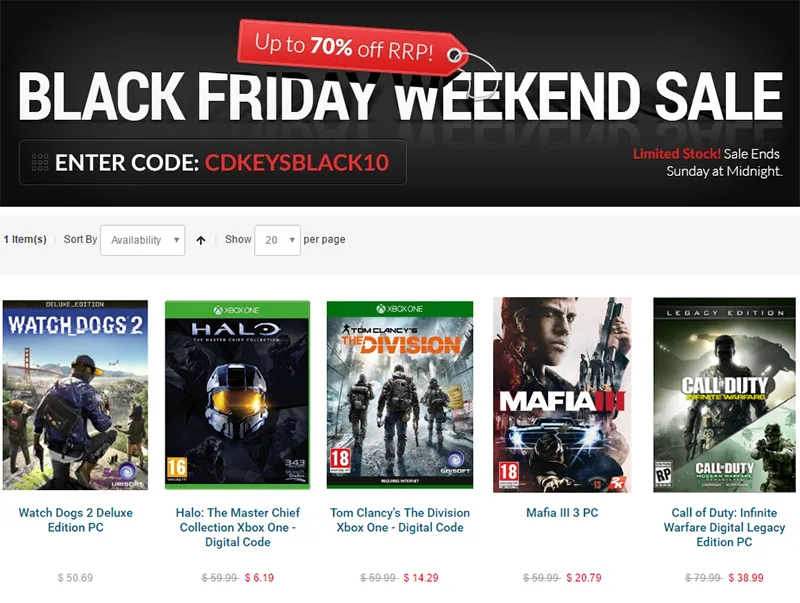The width and height of the screenshot is (800, 603).
Task: Open Watch Dogs 2 Deluxe Edition cover image
Action: (x=75, y=395)
